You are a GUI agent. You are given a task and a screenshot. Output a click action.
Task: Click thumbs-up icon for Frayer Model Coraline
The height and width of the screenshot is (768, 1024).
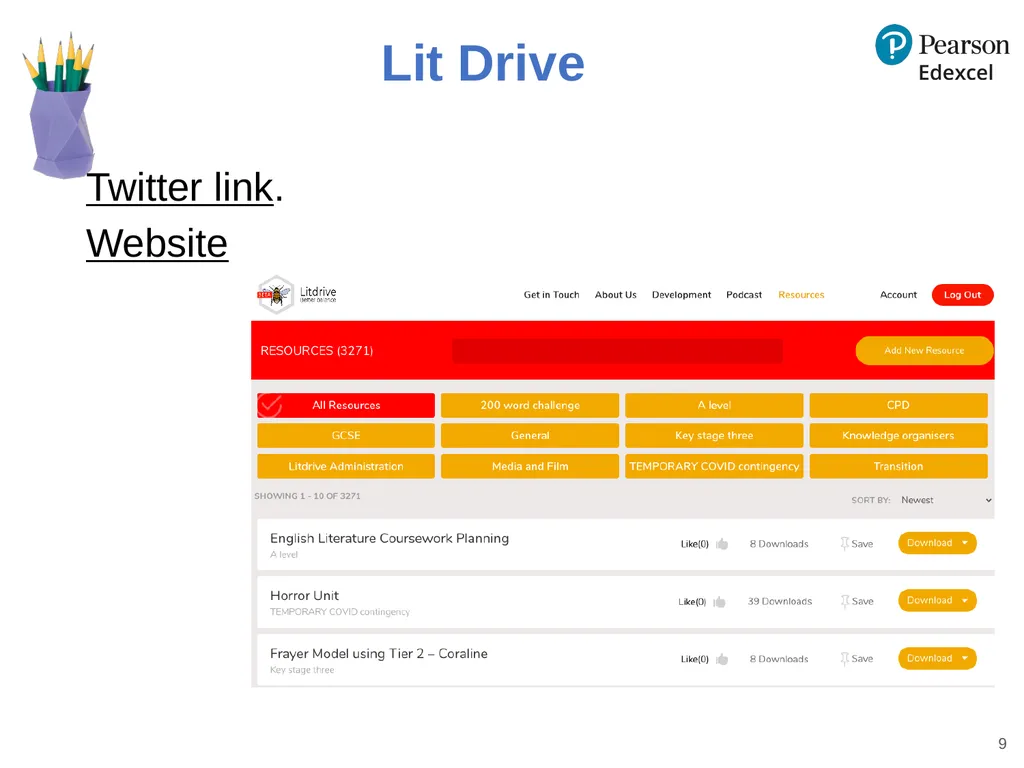point(722,659)
